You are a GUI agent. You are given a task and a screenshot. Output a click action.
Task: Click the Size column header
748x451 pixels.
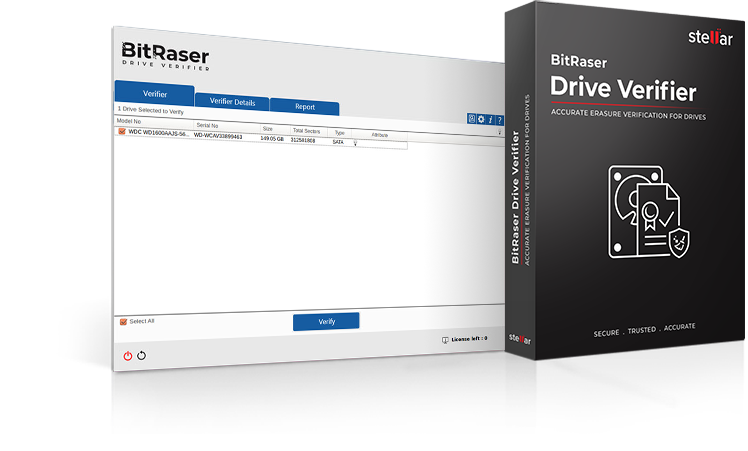[268, 129]
